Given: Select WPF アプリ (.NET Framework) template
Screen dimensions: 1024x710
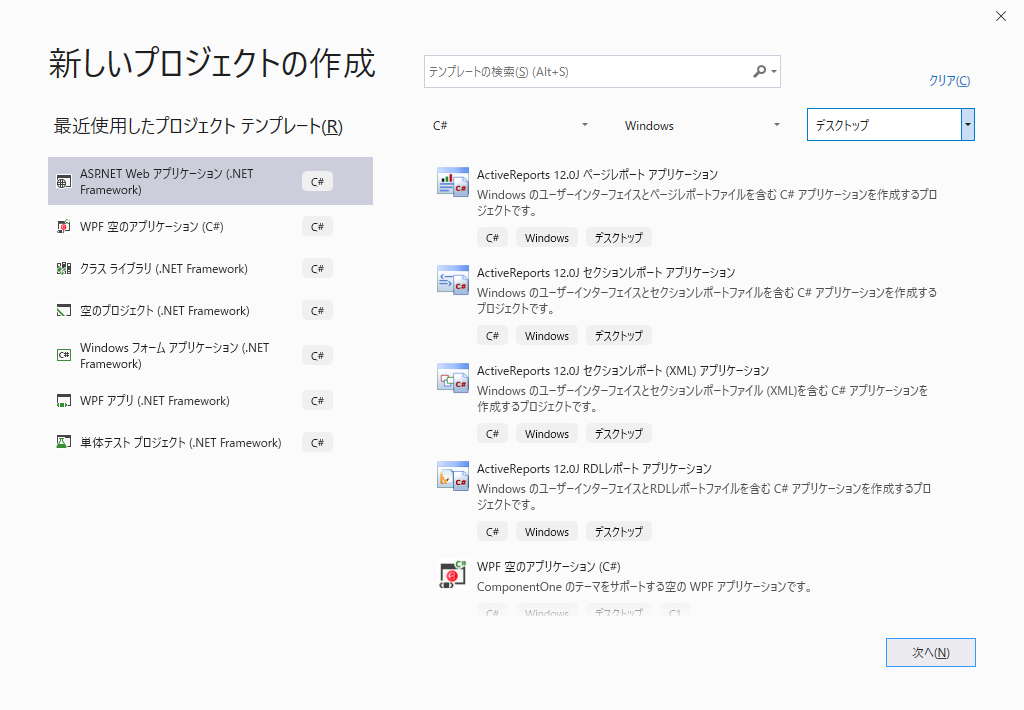Looking at the screenshot, I should point(210,401).
